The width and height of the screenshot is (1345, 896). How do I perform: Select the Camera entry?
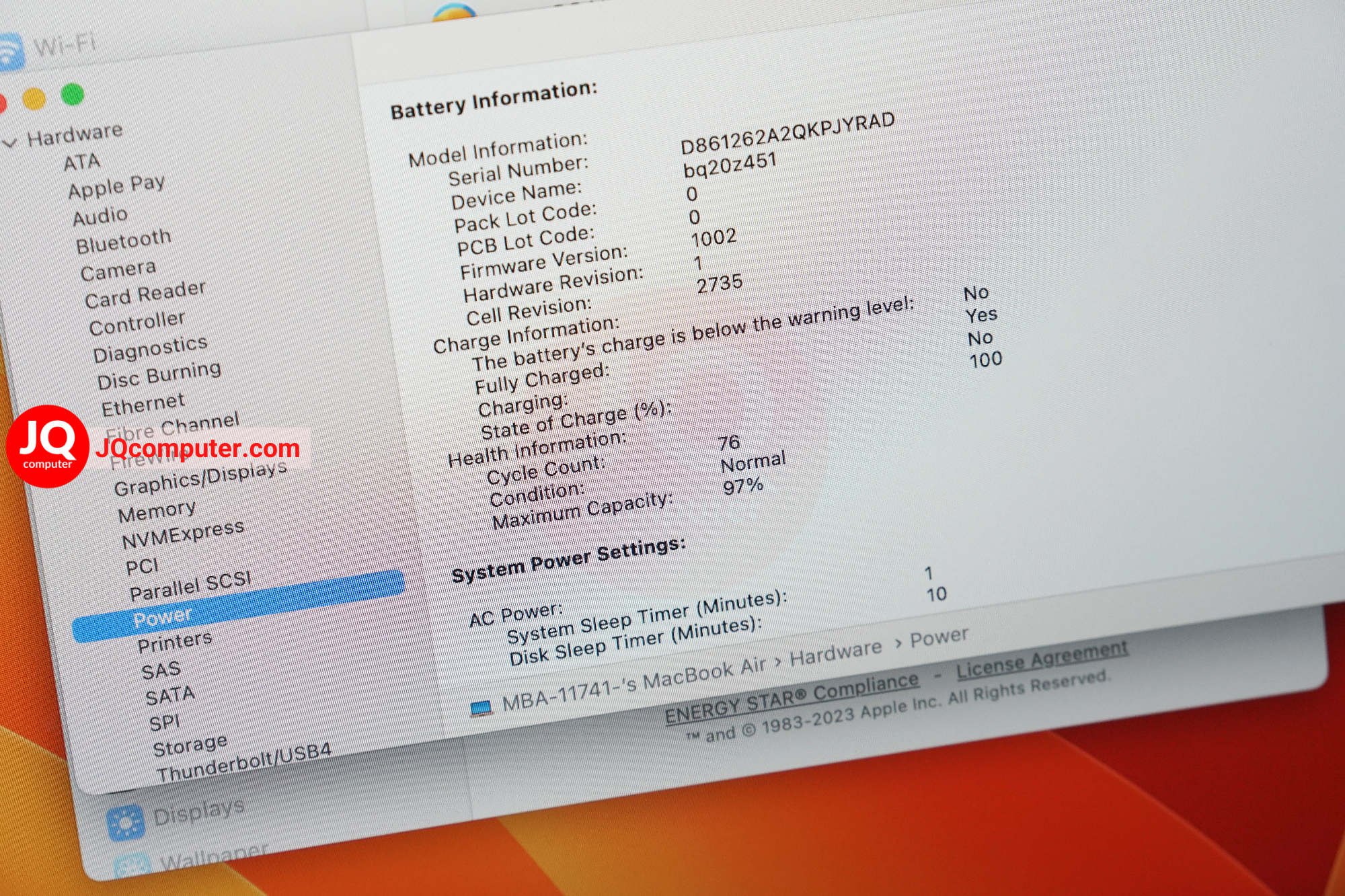pos(118,271)
